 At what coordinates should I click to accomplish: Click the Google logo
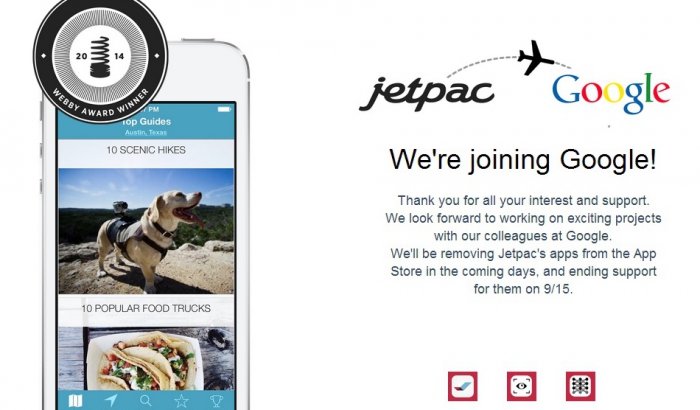point(611,93)
